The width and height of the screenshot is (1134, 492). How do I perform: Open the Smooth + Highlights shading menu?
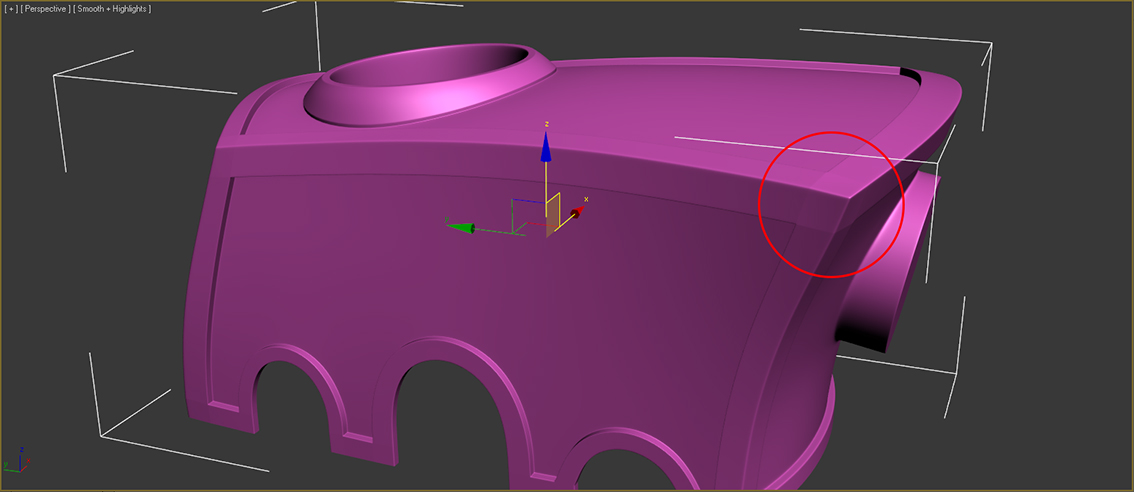(x=112, y=9)
